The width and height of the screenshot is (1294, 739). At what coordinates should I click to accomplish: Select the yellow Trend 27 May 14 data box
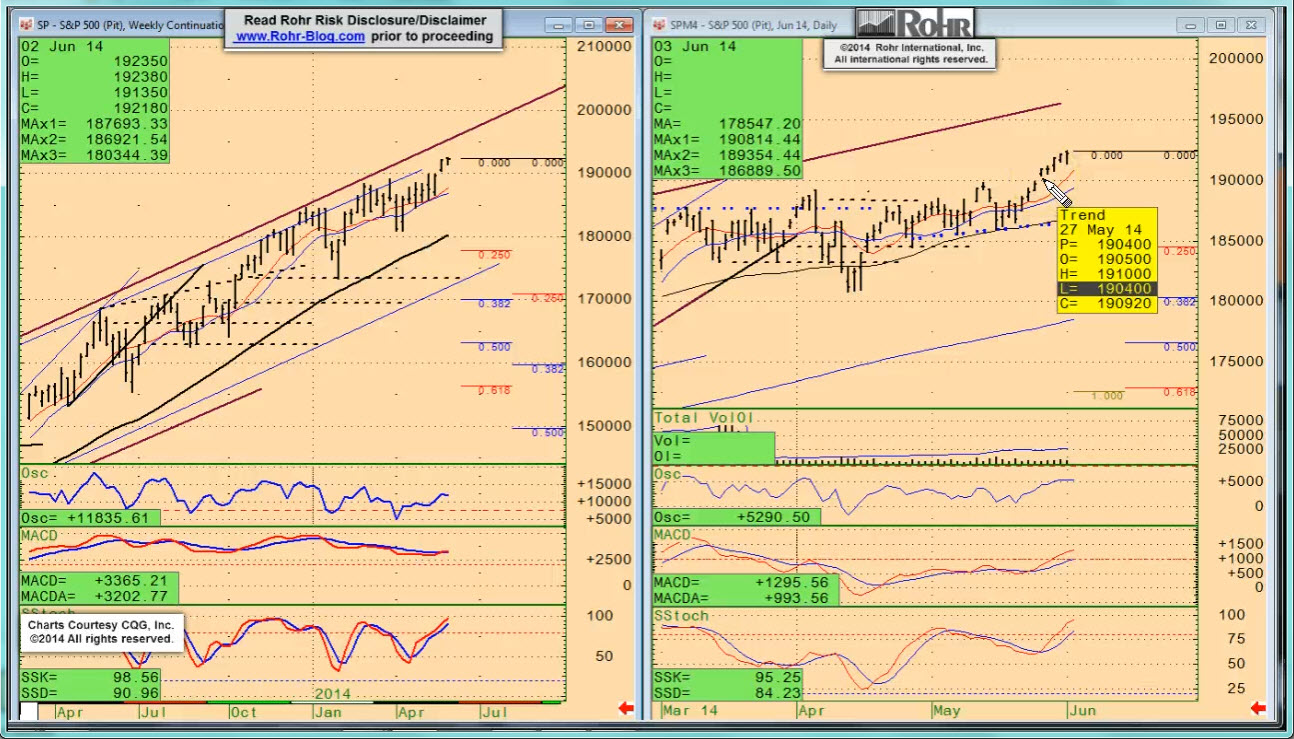[1106, 260]
